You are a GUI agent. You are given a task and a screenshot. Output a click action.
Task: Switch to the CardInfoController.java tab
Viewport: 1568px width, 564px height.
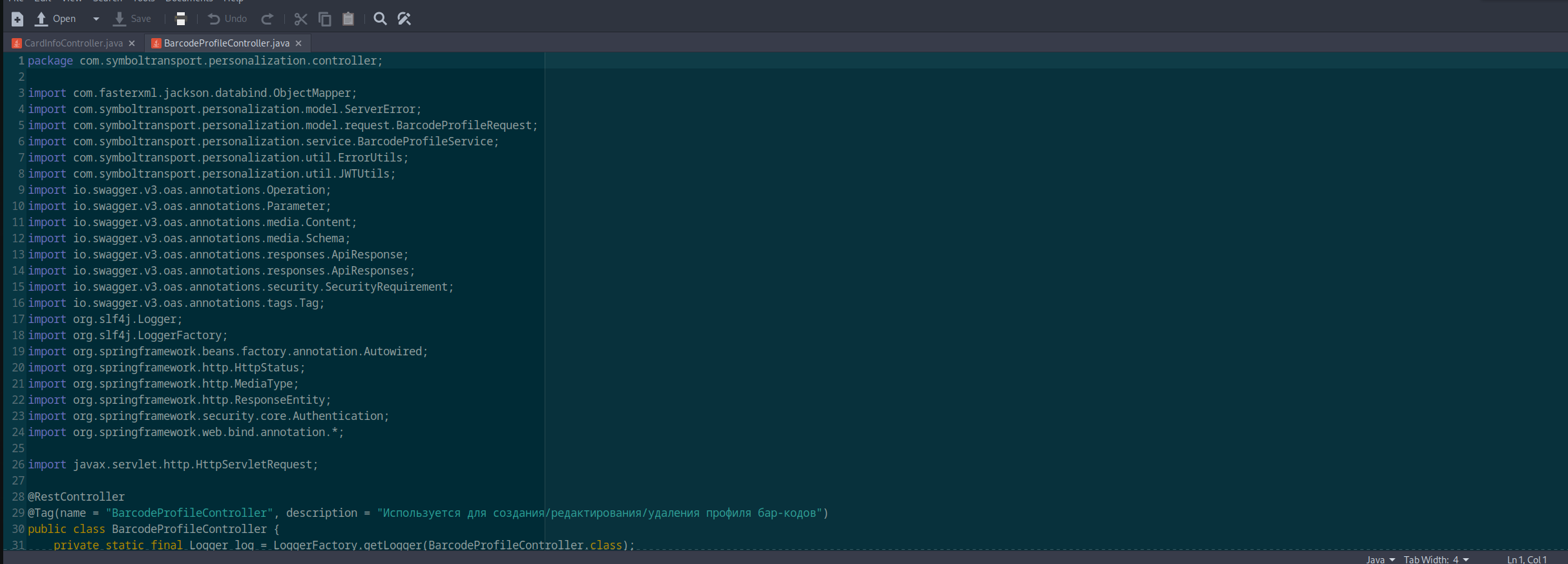73,43
